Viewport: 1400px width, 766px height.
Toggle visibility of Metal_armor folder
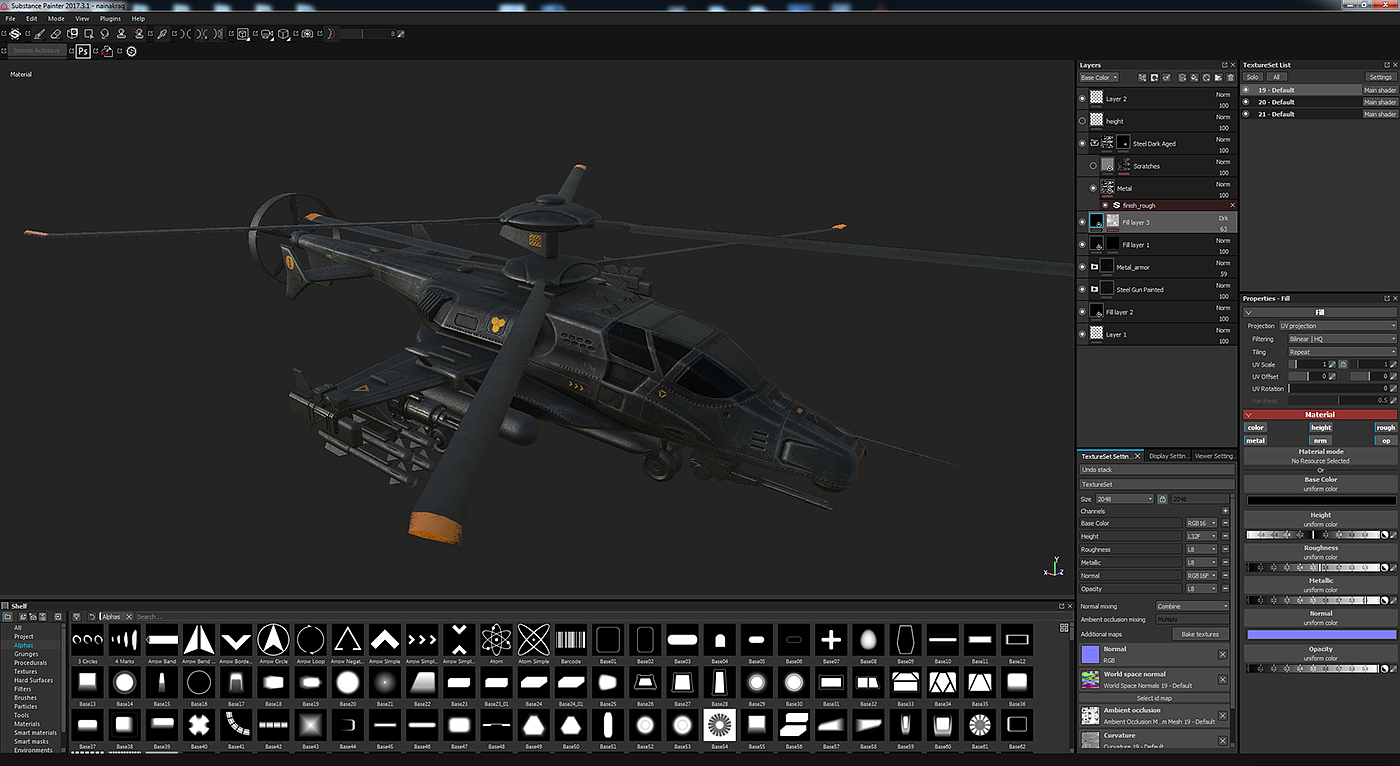pyautogui.click(x=1082, y=267)
